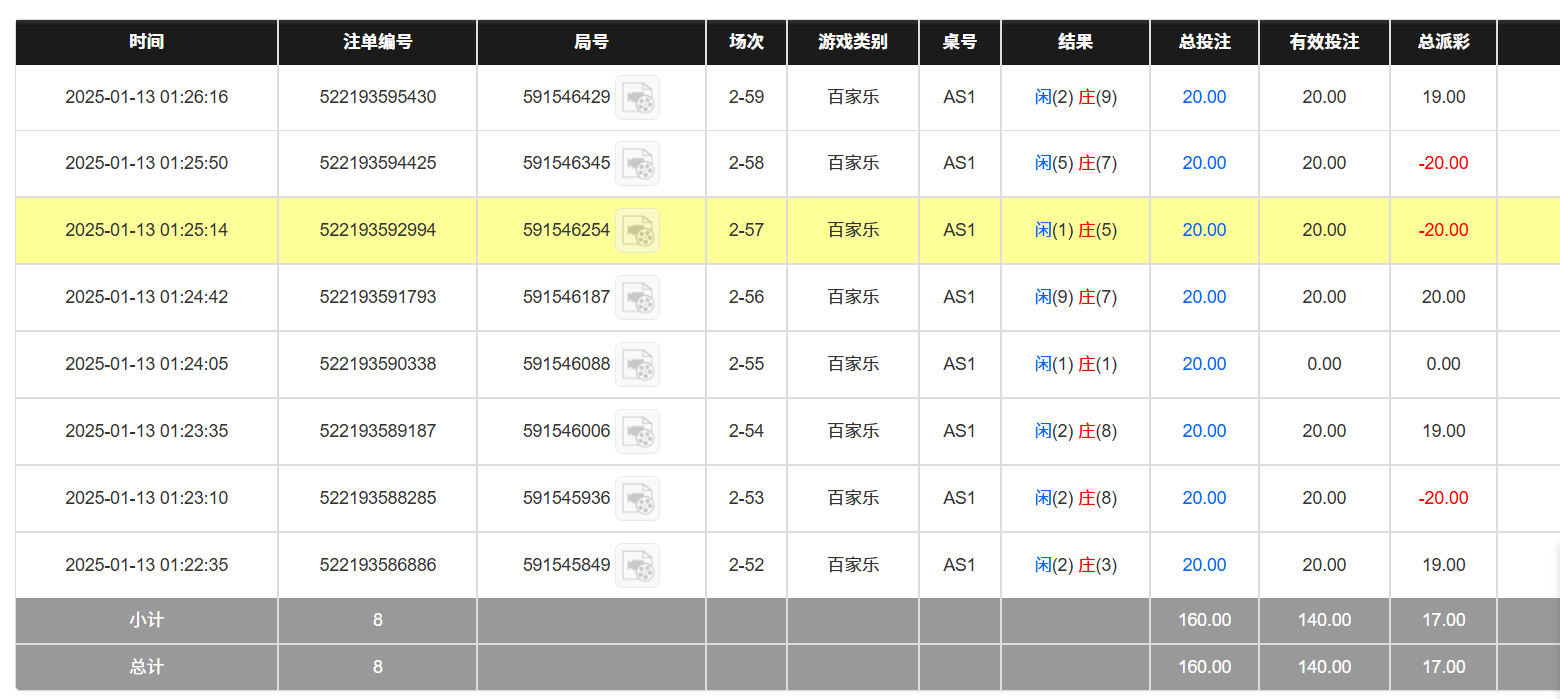This screenshot has height=699, width=1560.
Task: Click result 闲(9) 庄(7) in row 2-56
Action: coord(1075,297)
